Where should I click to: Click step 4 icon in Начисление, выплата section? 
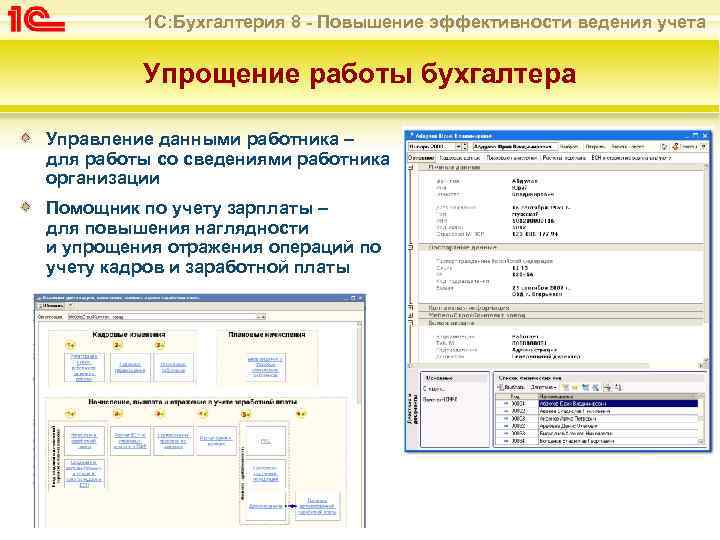(202, 414)
